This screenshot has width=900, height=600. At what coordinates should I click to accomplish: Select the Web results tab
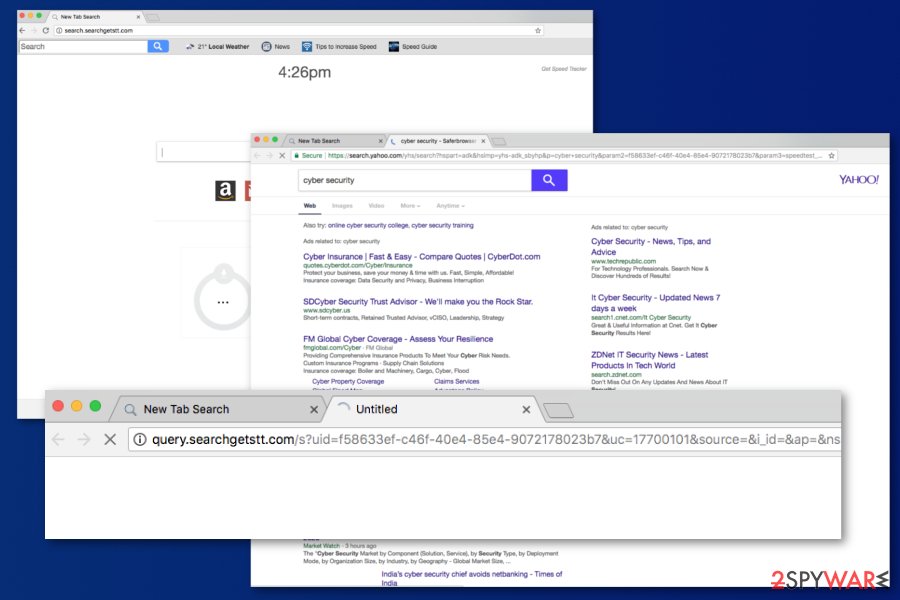click(310, 206)
